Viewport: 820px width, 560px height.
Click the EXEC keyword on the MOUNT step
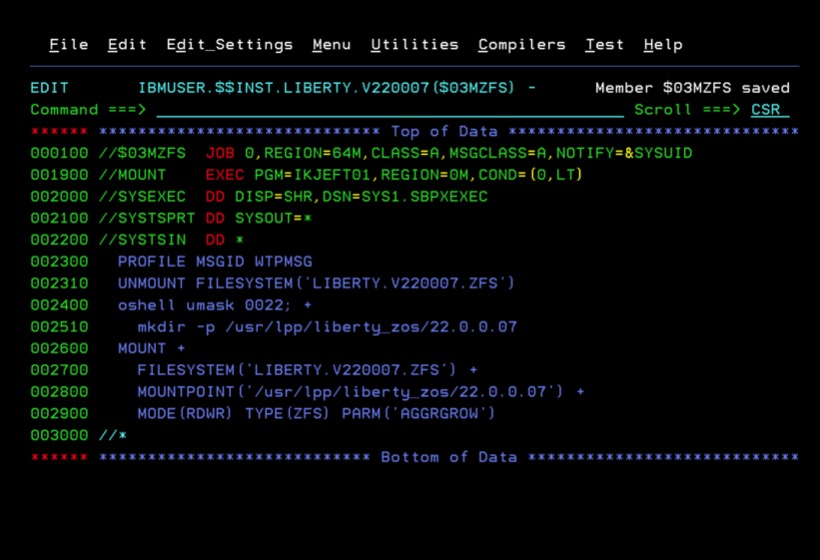225,175
